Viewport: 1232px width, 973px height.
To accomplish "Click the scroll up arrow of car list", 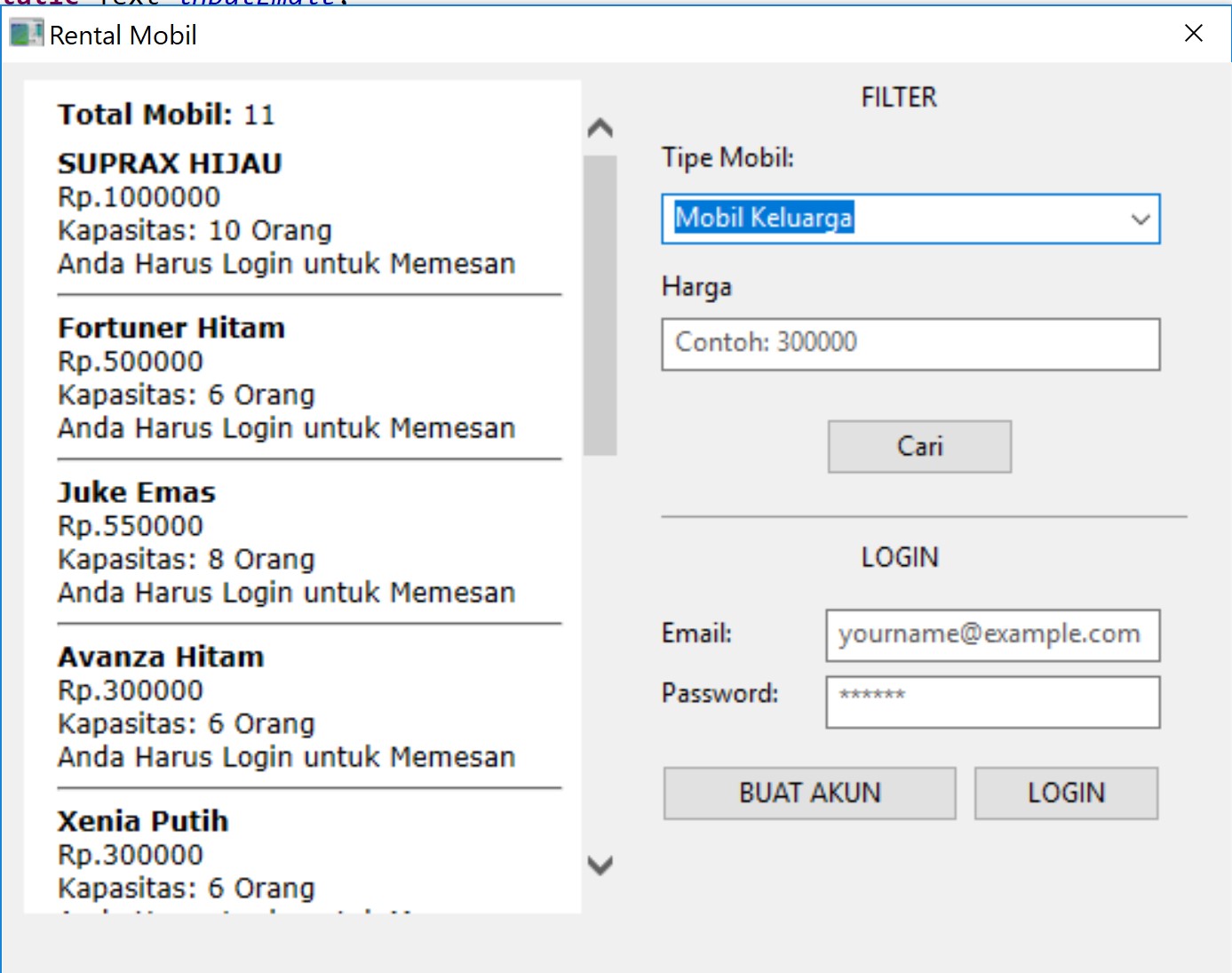I will [x=600, y=129].
